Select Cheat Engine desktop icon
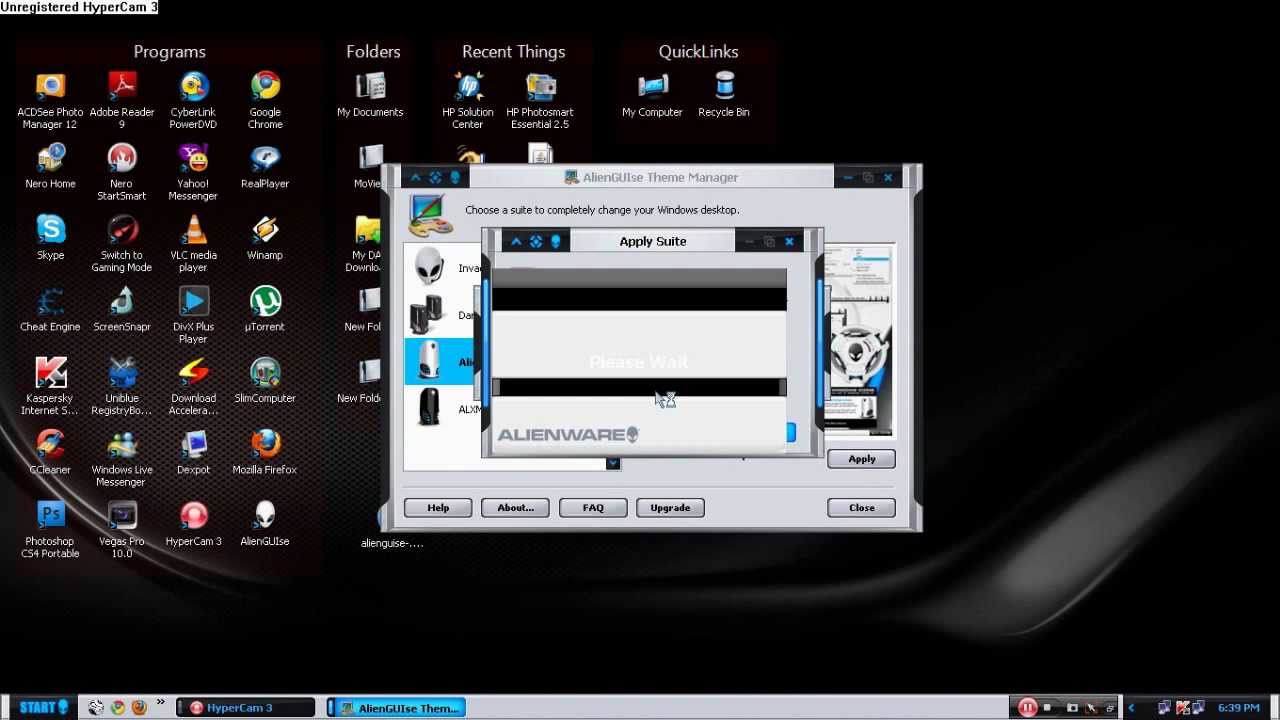 (50, 310)
